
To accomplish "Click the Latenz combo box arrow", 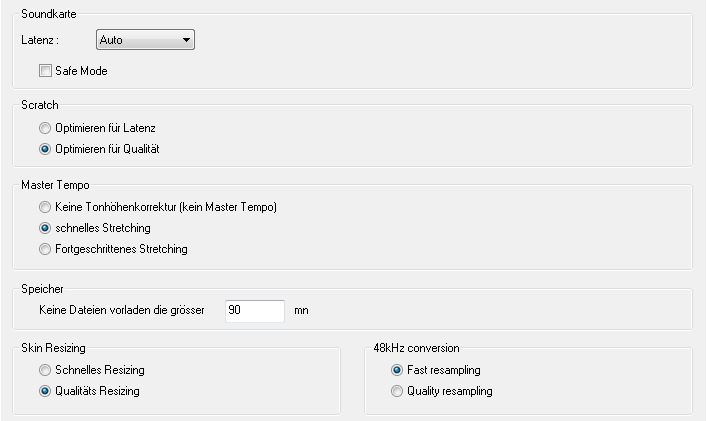I will coord(186,41).
